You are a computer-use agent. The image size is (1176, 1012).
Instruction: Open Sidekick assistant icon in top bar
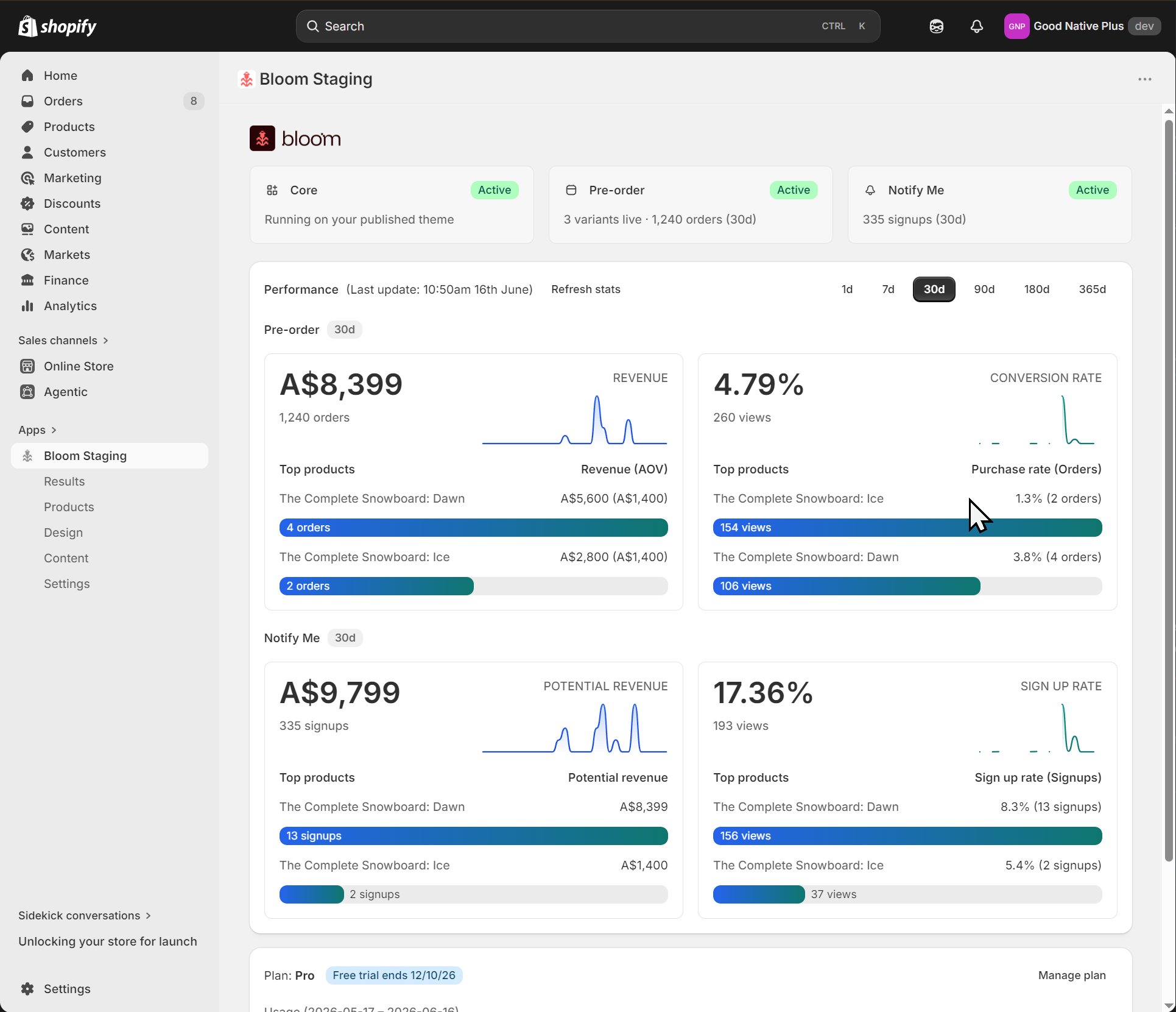pos(937,26)
